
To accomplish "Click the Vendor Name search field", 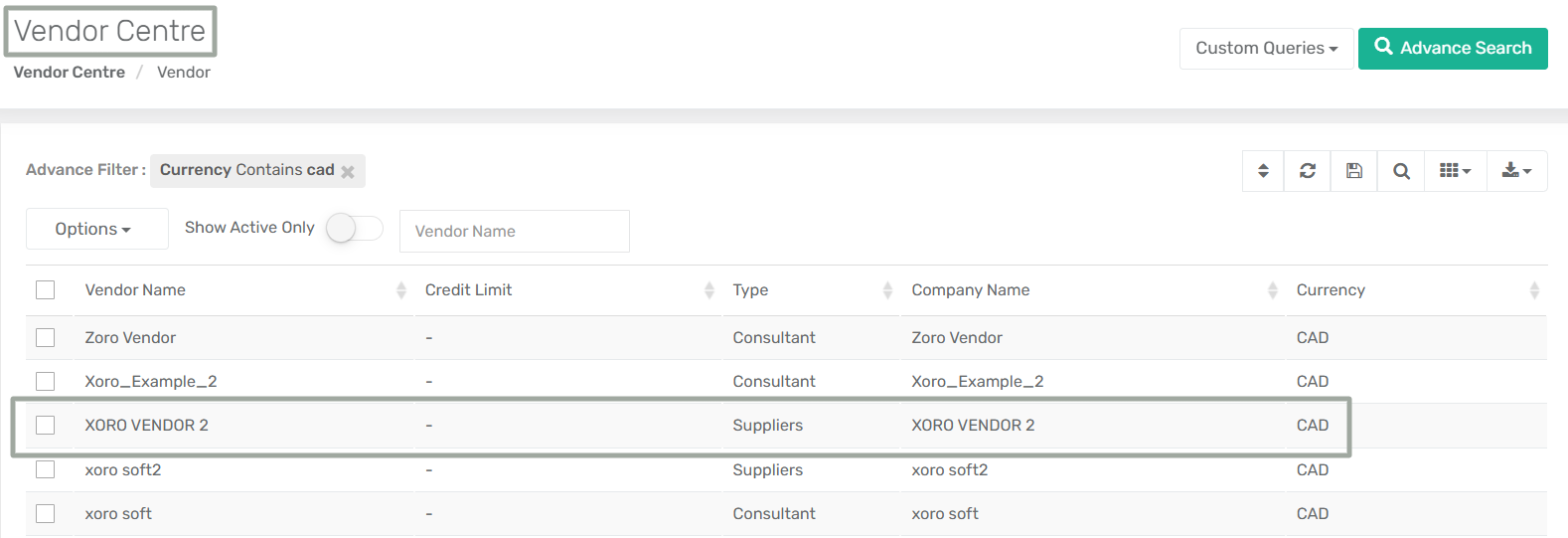I will [514, 231].
